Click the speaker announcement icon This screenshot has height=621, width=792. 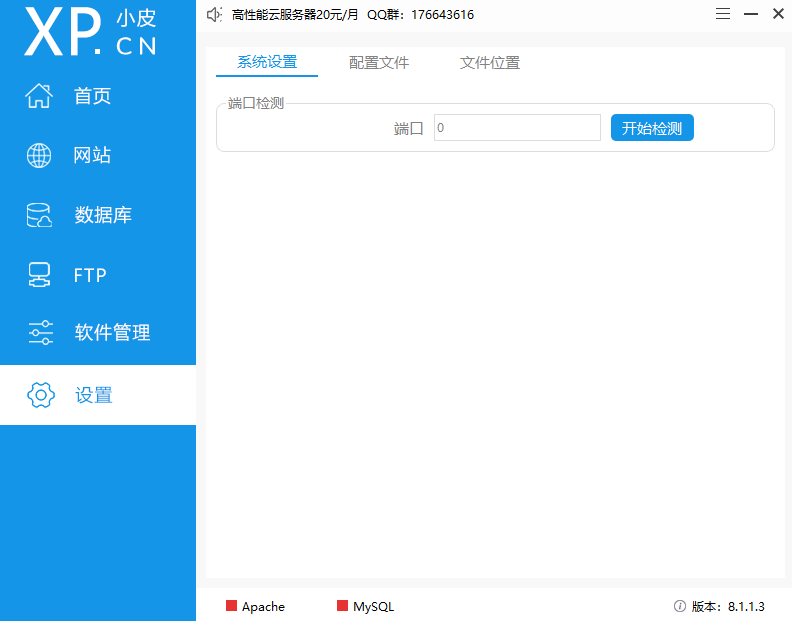[x=213, y=14]
